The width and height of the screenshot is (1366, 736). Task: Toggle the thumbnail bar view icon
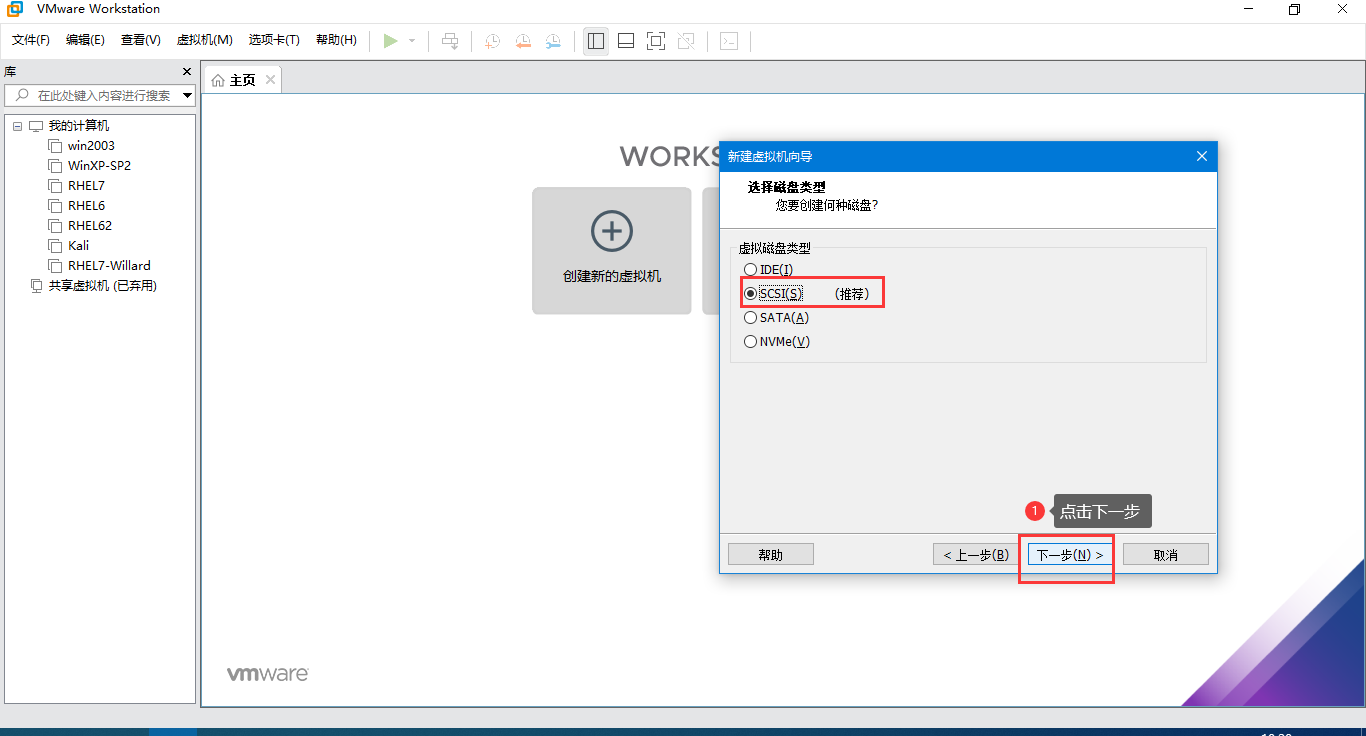626,41
